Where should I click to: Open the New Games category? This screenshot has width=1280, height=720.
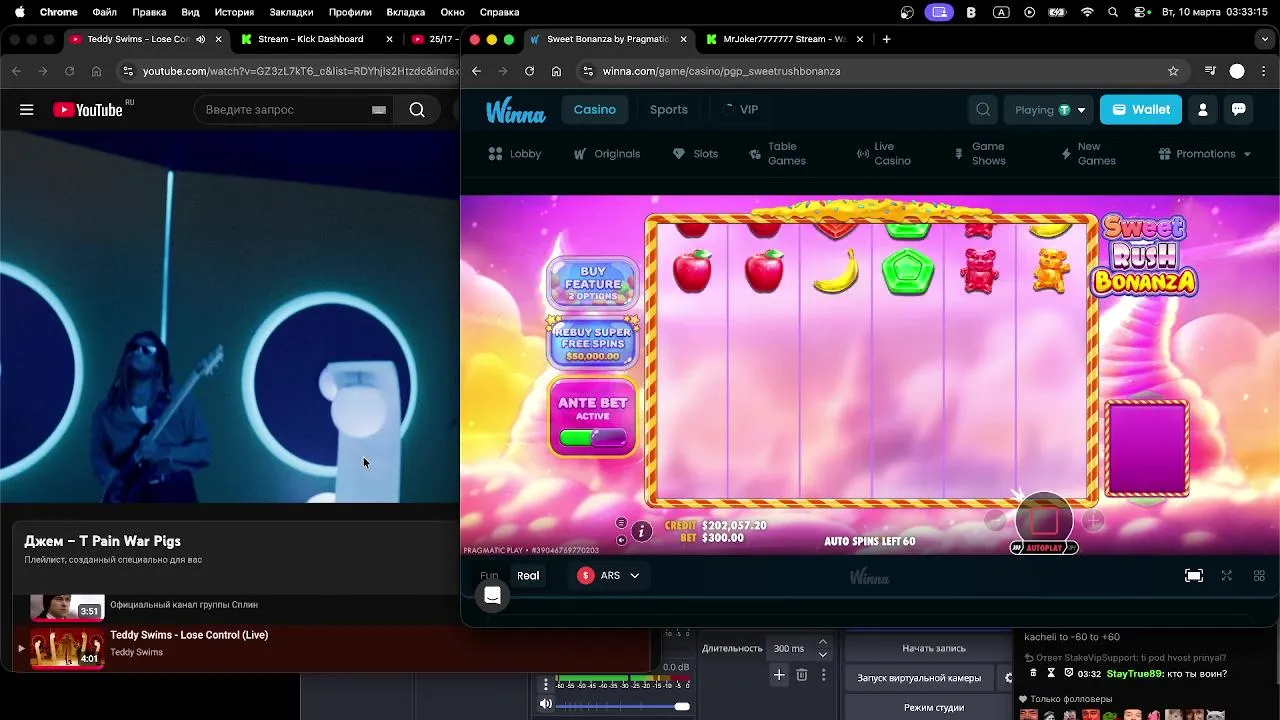pyautogui.click(x=1089, y=154)
